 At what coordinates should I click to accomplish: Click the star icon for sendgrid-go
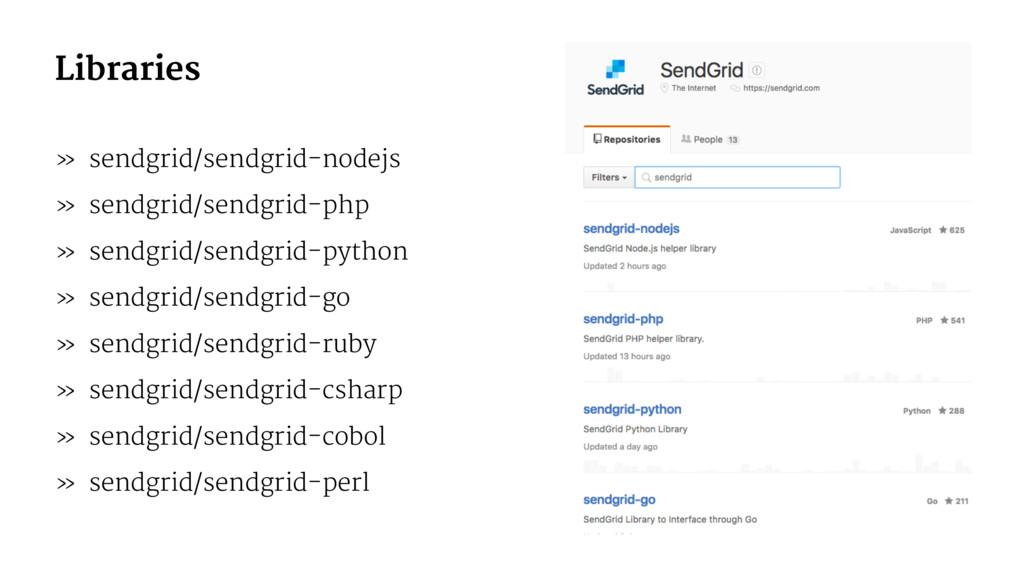click(x=948, y=501)
